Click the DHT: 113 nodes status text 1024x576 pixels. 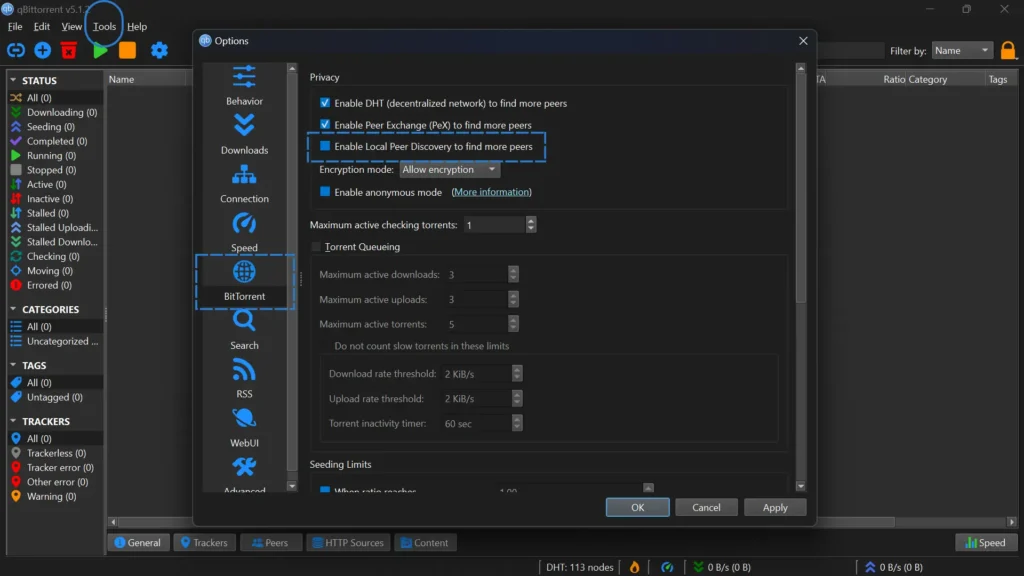pyautogui.click(x=580, y=567)
